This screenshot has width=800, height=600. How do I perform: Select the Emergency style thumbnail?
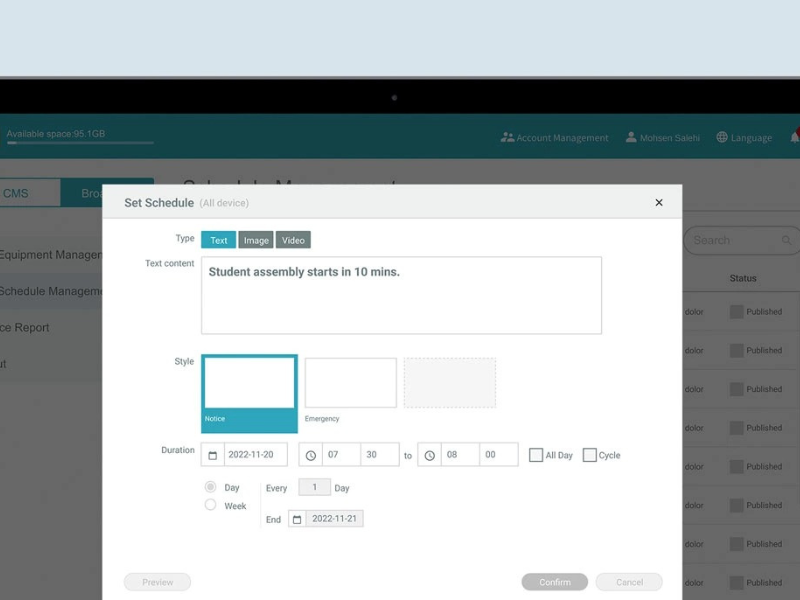coord(350,383)
